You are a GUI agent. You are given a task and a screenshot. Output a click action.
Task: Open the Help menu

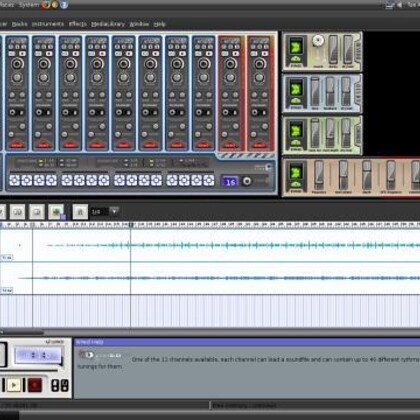point(160,24)
